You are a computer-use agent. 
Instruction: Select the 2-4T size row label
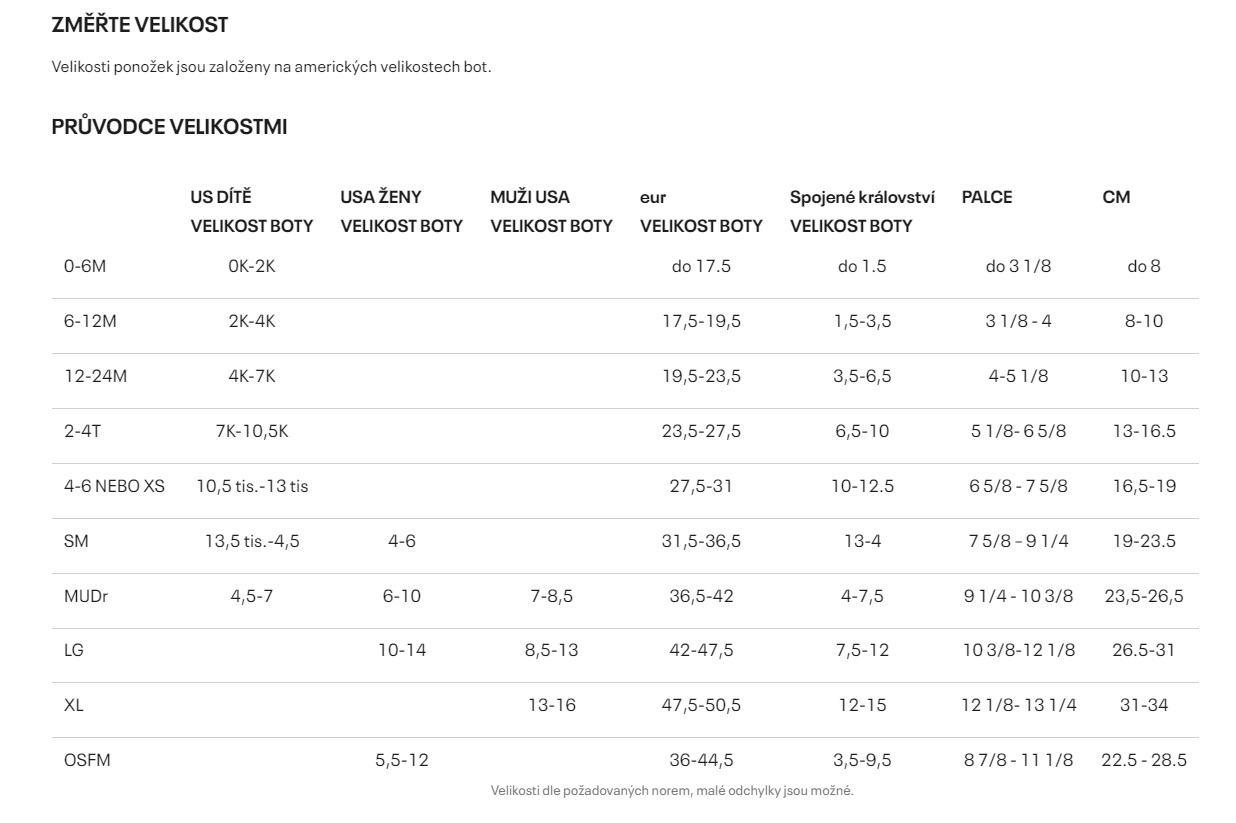click(82, 432)
